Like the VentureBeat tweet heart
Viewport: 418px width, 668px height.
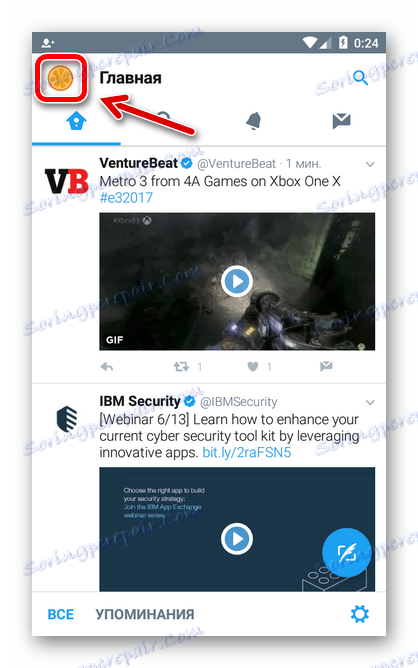tap(253, 367)
